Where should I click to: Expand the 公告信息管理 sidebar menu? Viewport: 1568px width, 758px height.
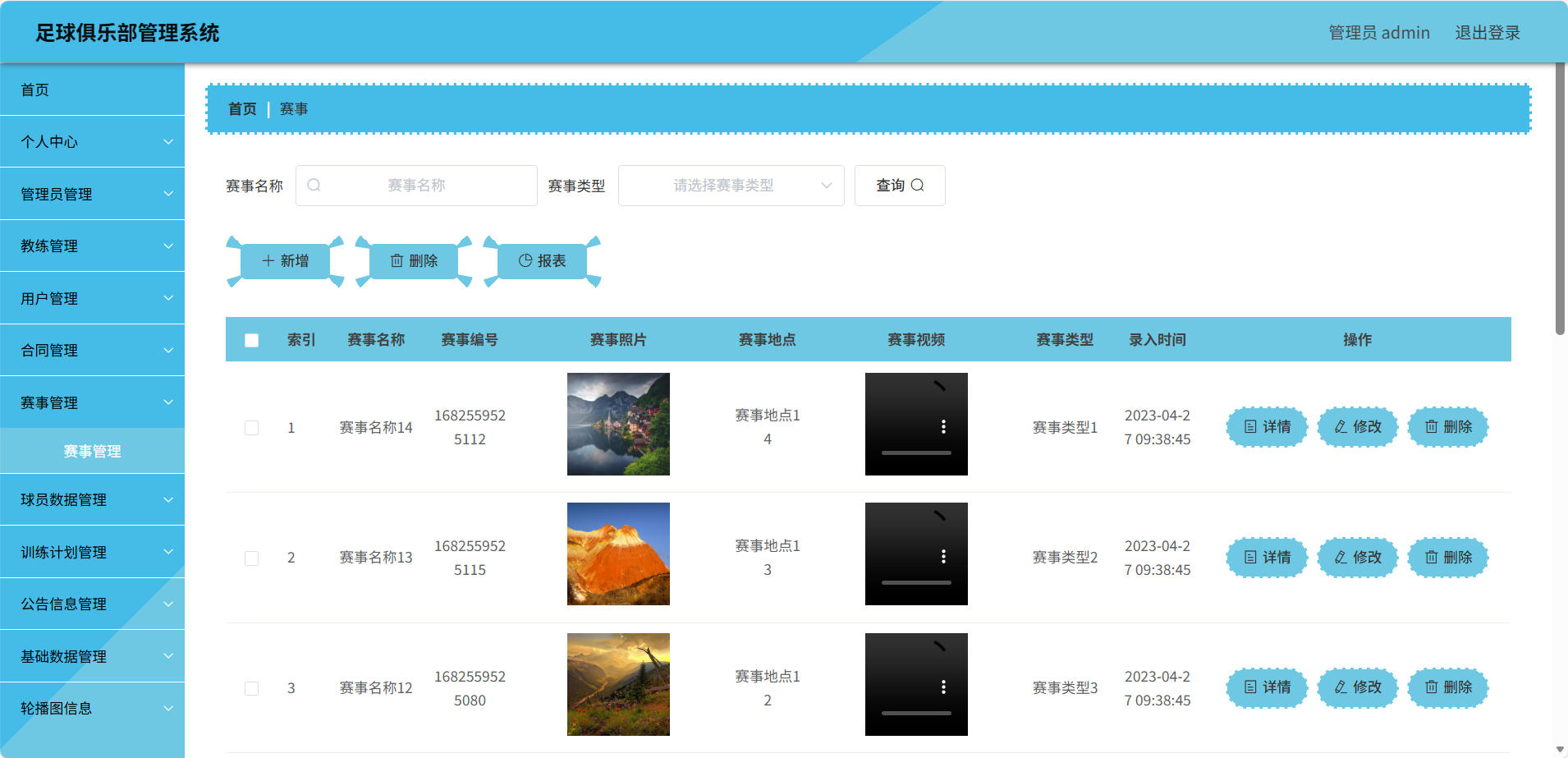pyautogui.click(x=92, y=604)
